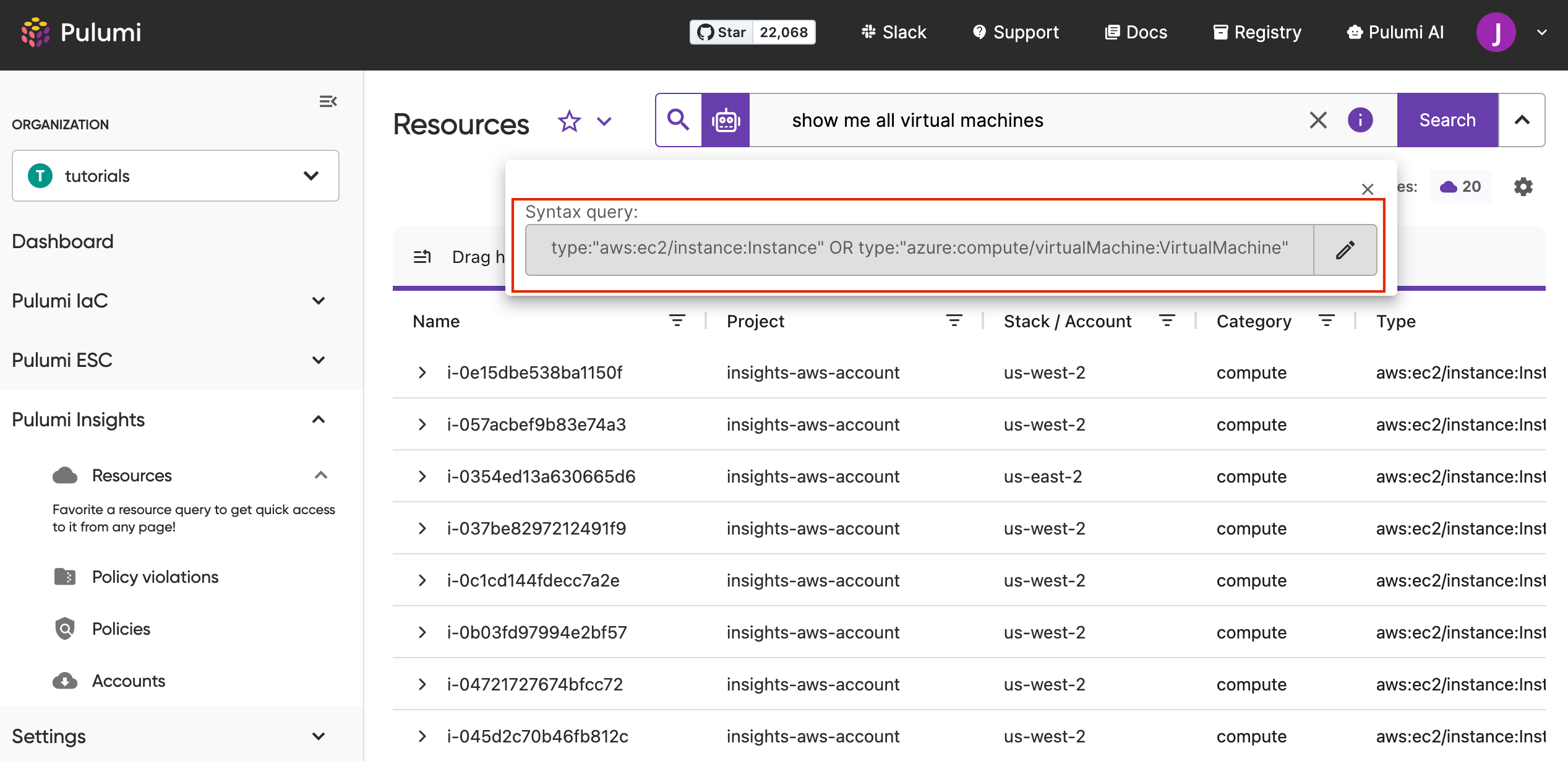Click the pencil icon to edit syntax query
Viewport: 1568px width, 761px height.
pyautogui.click(x=1345, y=249)
